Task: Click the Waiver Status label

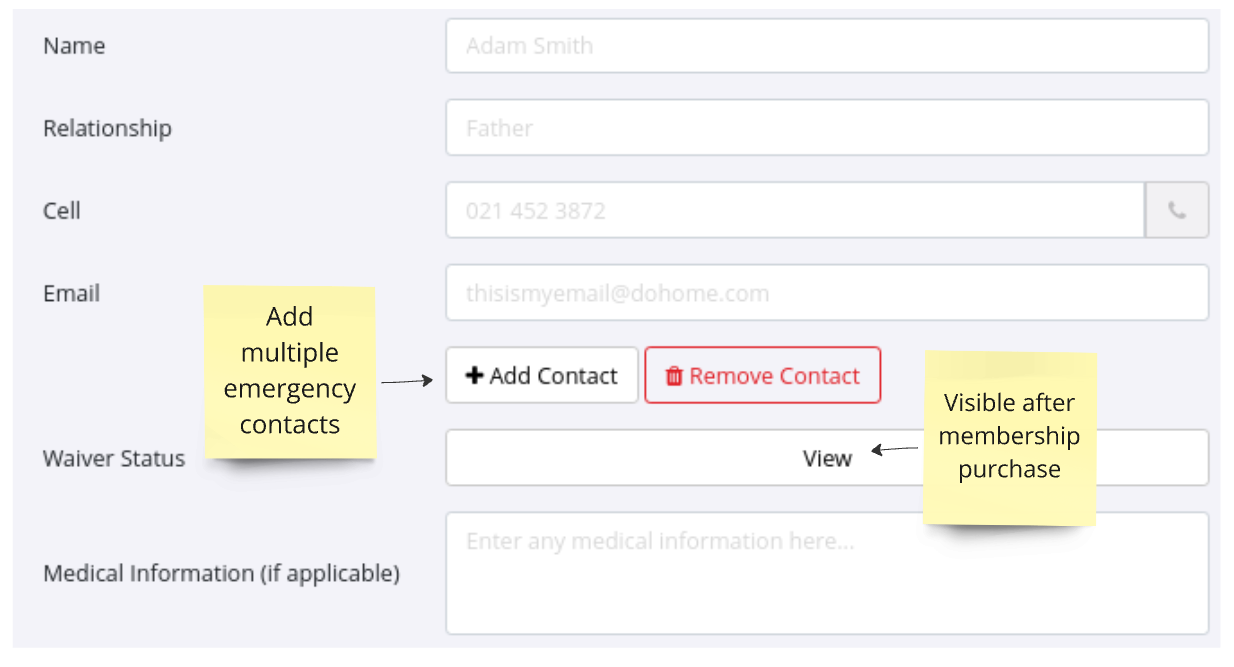Action: [x=114, y=459]
